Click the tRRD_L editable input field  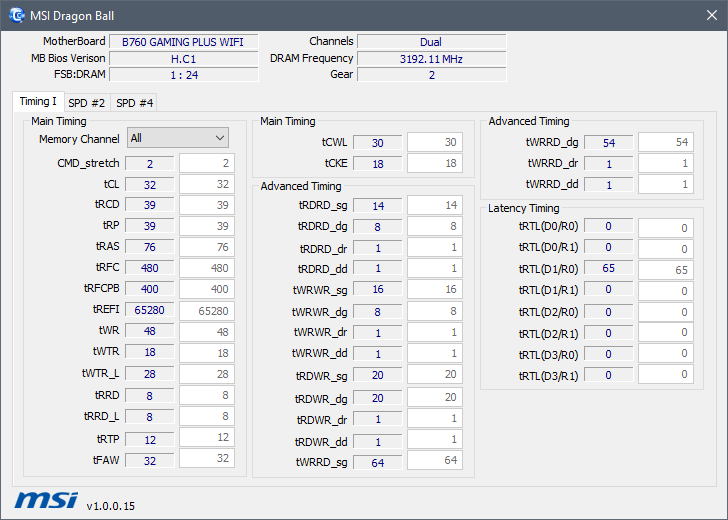point(207,416)
